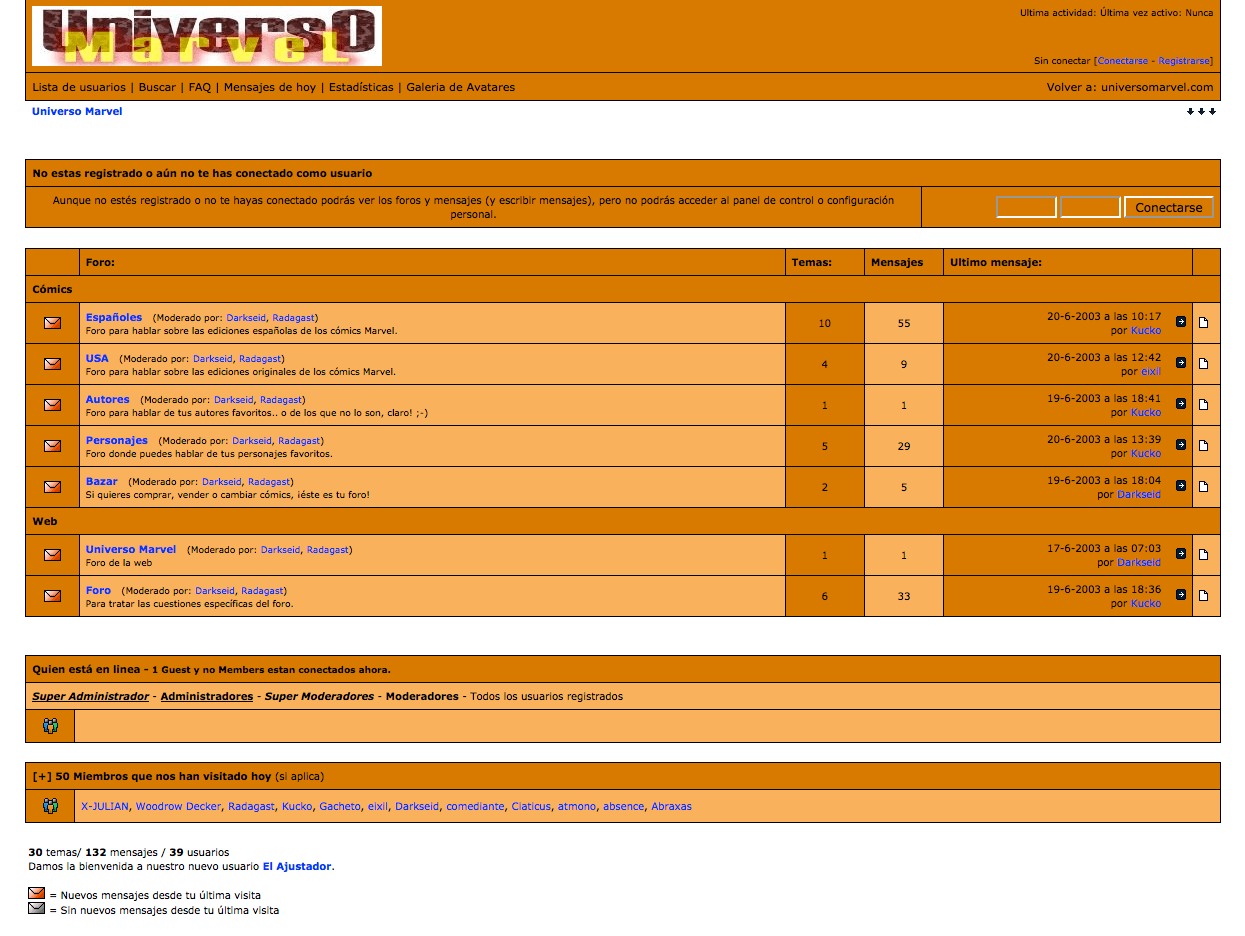Viewport: 1245px width, 936px height.
Task: Click the Registrarse link in the header
Action: pos(1183,61)
